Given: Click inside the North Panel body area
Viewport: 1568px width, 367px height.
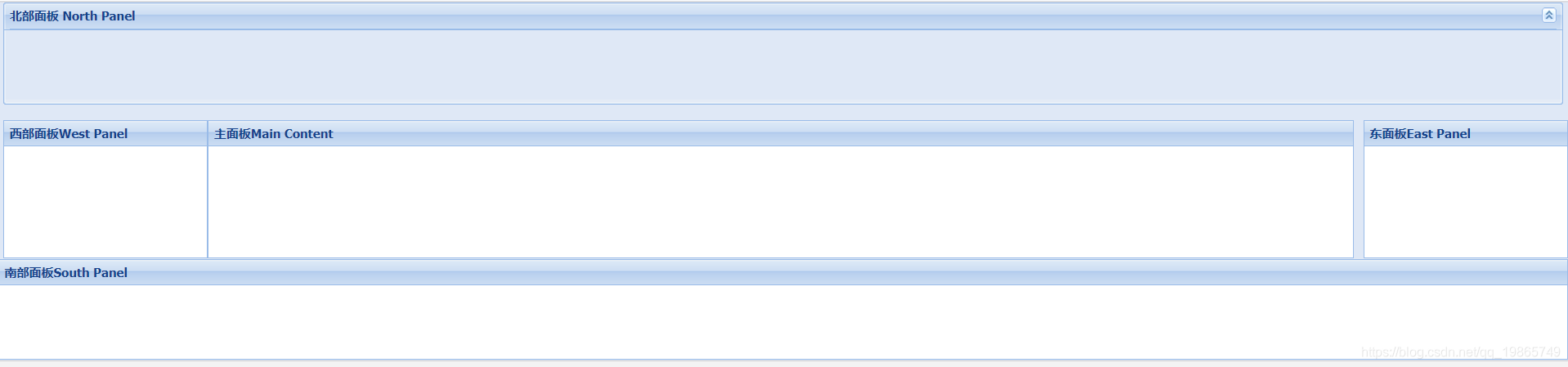Looking at the screenshot, I should 783,67.
